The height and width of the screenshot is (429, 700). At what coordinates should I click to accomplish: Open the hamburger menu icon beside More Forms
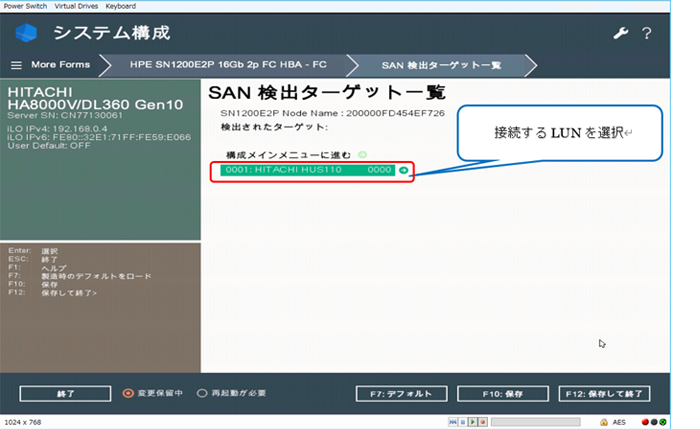tap(16, 65)
